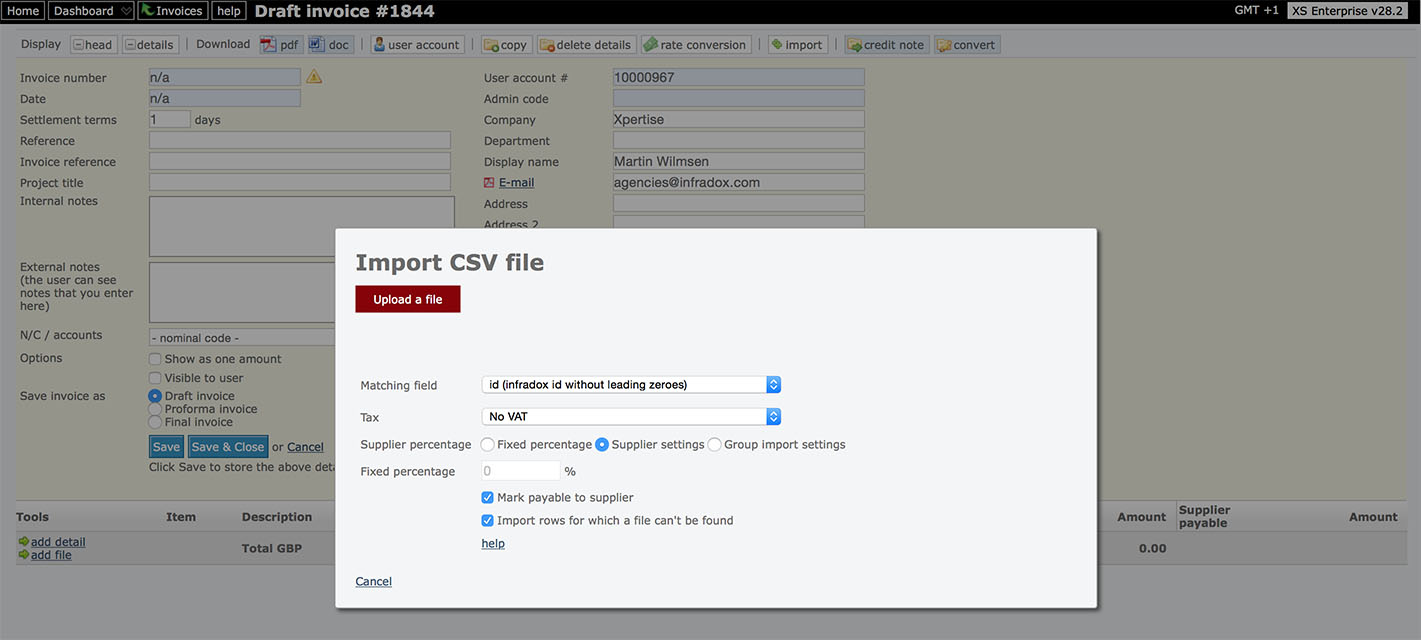Select Draft invoice radio option
Image resolution: width=1421 pixels, height=640 pixels.
155,396
